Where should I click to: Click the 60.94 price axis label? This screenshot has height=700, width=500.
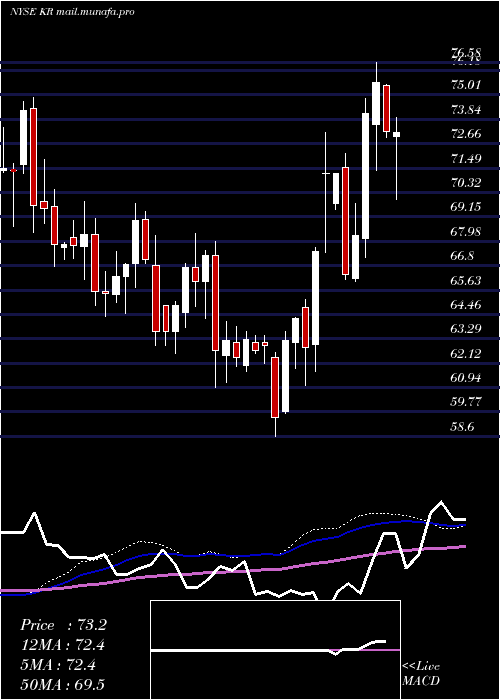click(467, 378)
